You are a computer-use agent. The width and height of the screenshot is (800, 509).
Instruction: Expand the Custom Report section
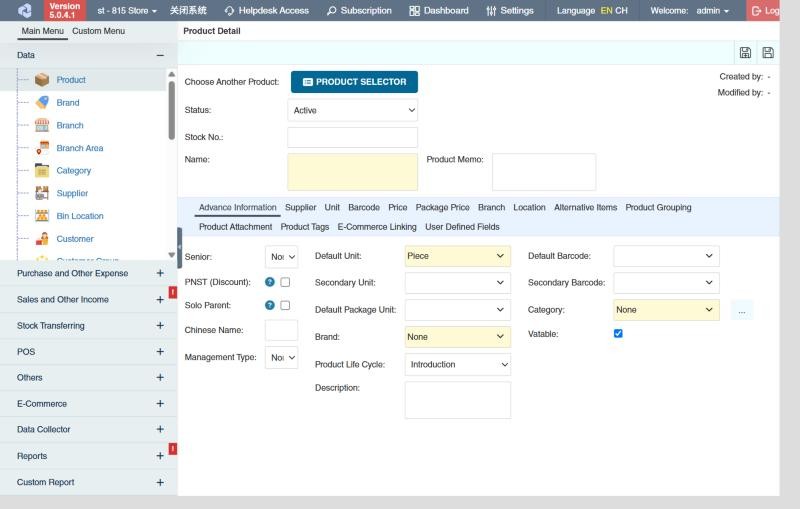160,482
